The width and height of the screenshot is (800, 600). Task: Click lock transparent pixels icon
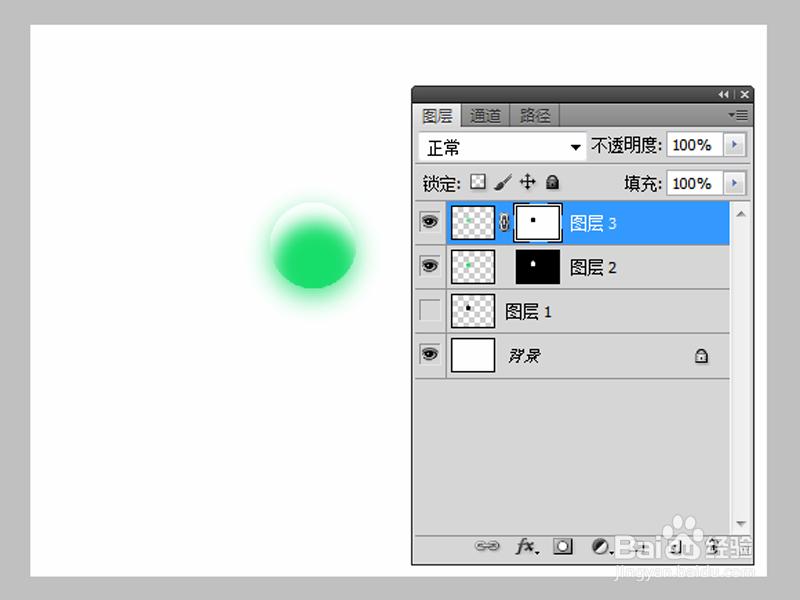coord(478,182)
